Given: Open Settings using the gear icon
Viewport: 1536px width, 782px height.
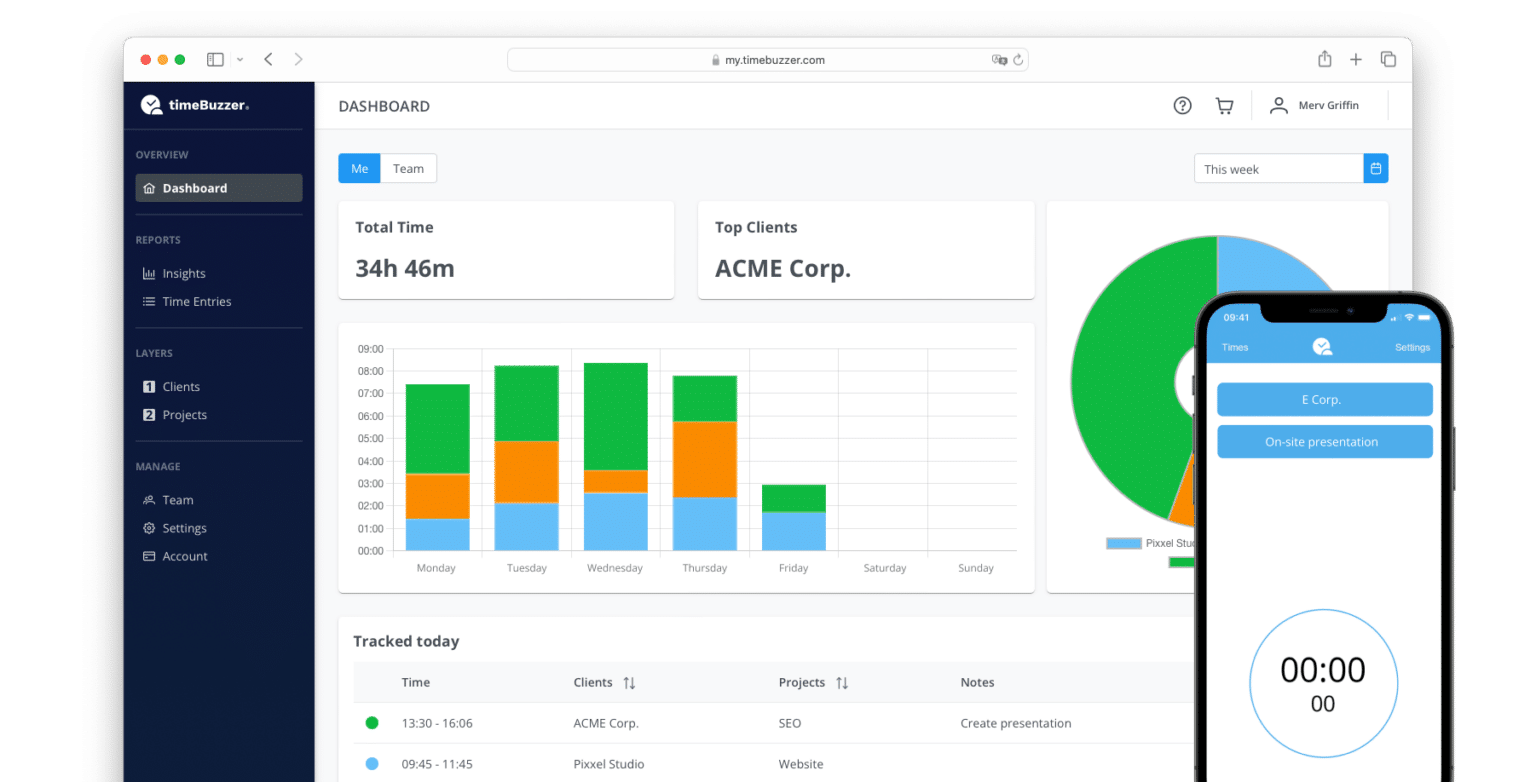Looking at the screenshot, I should (149, 527).
